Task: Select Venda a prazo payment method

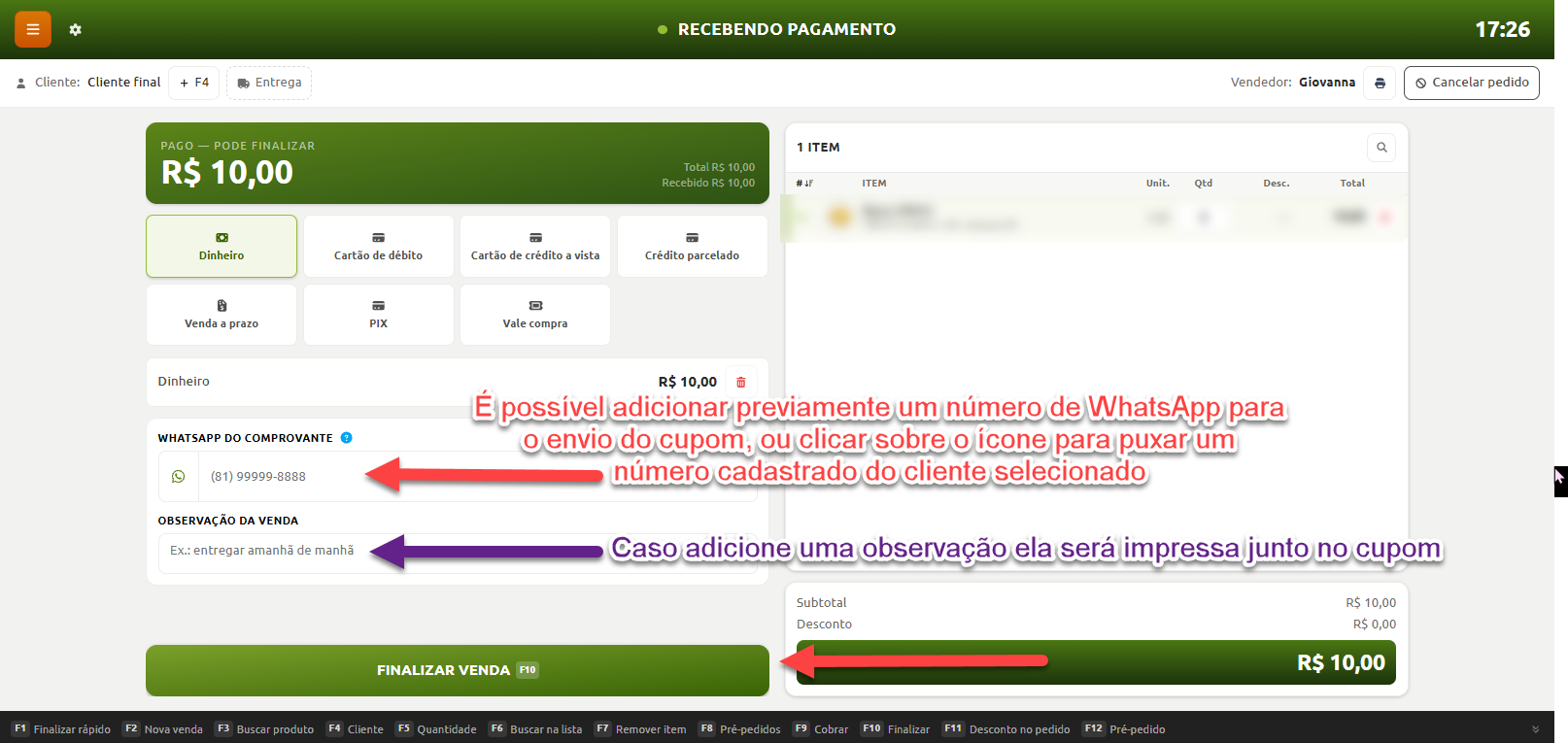Action: (x=222, y=315)
